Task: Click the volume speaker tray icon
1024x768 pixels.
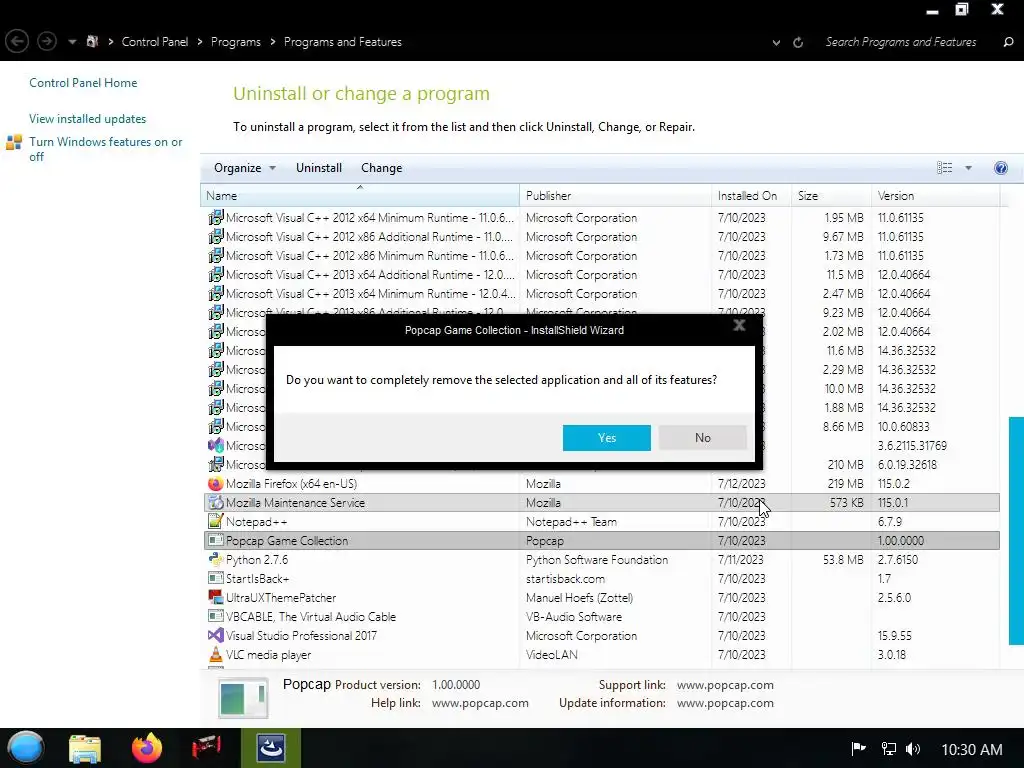Action: 913,749
